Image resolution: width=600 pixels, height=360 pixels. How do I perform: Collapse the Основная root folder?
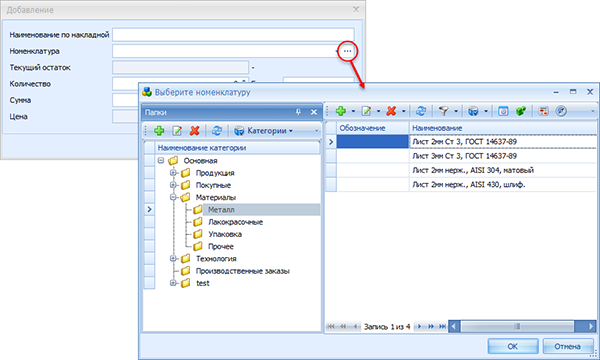(x=161, y=161)
